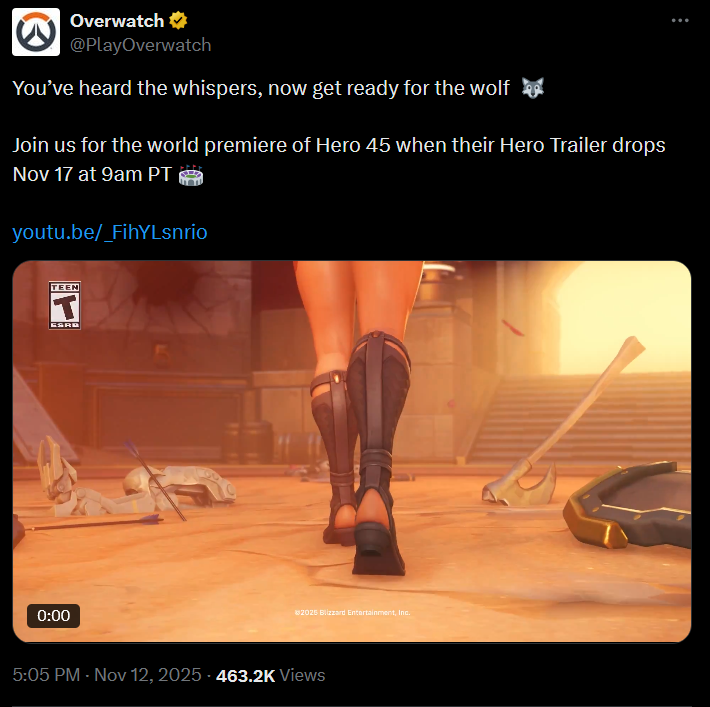Click the gold-trimmed shield in the video
The height and width of the screenshot is (707, 710).
pos(627,504)
